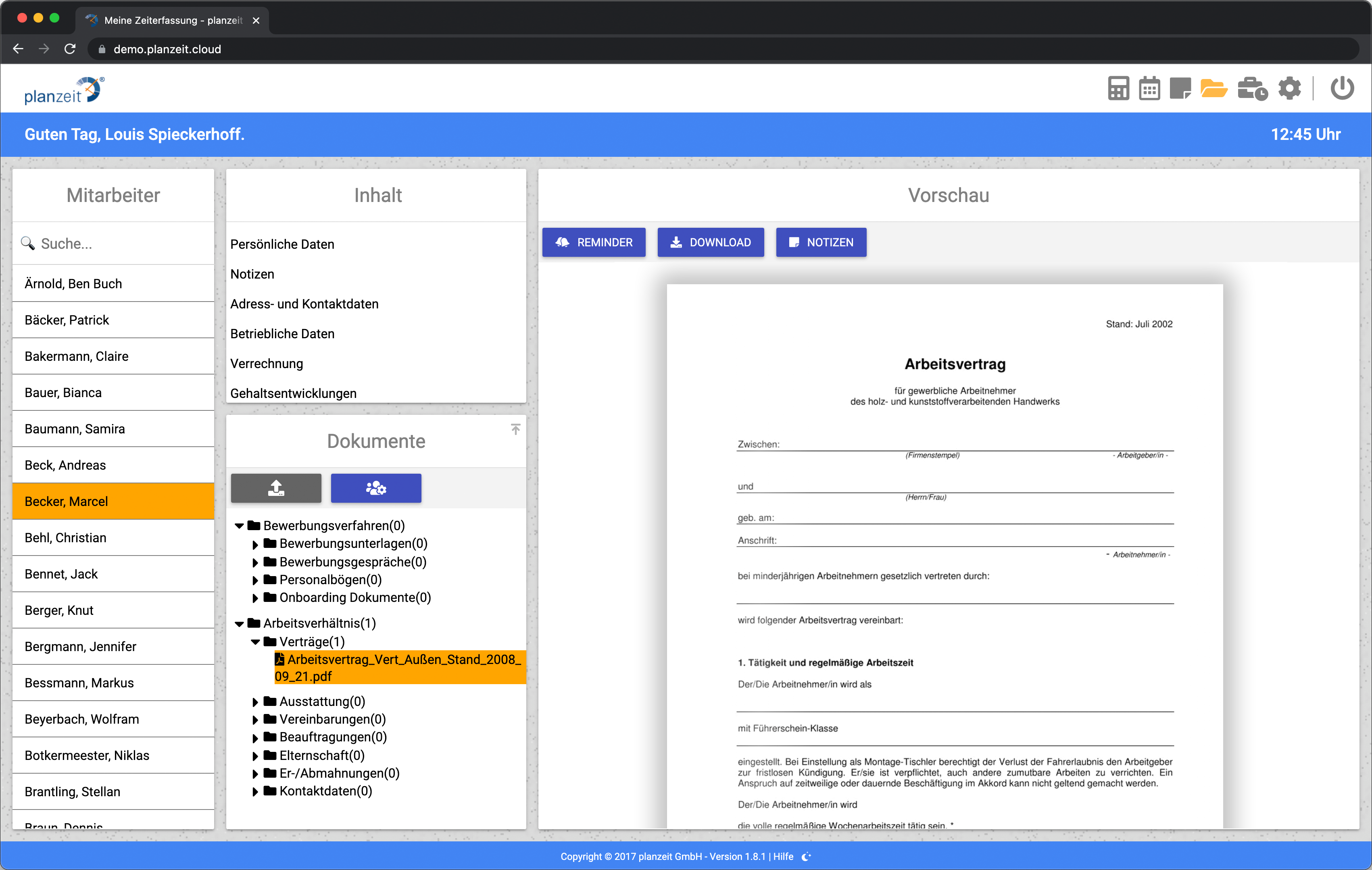Click the sticky note icon in the header
This screenshot has height=870, width=1372.
(1180, 89)
